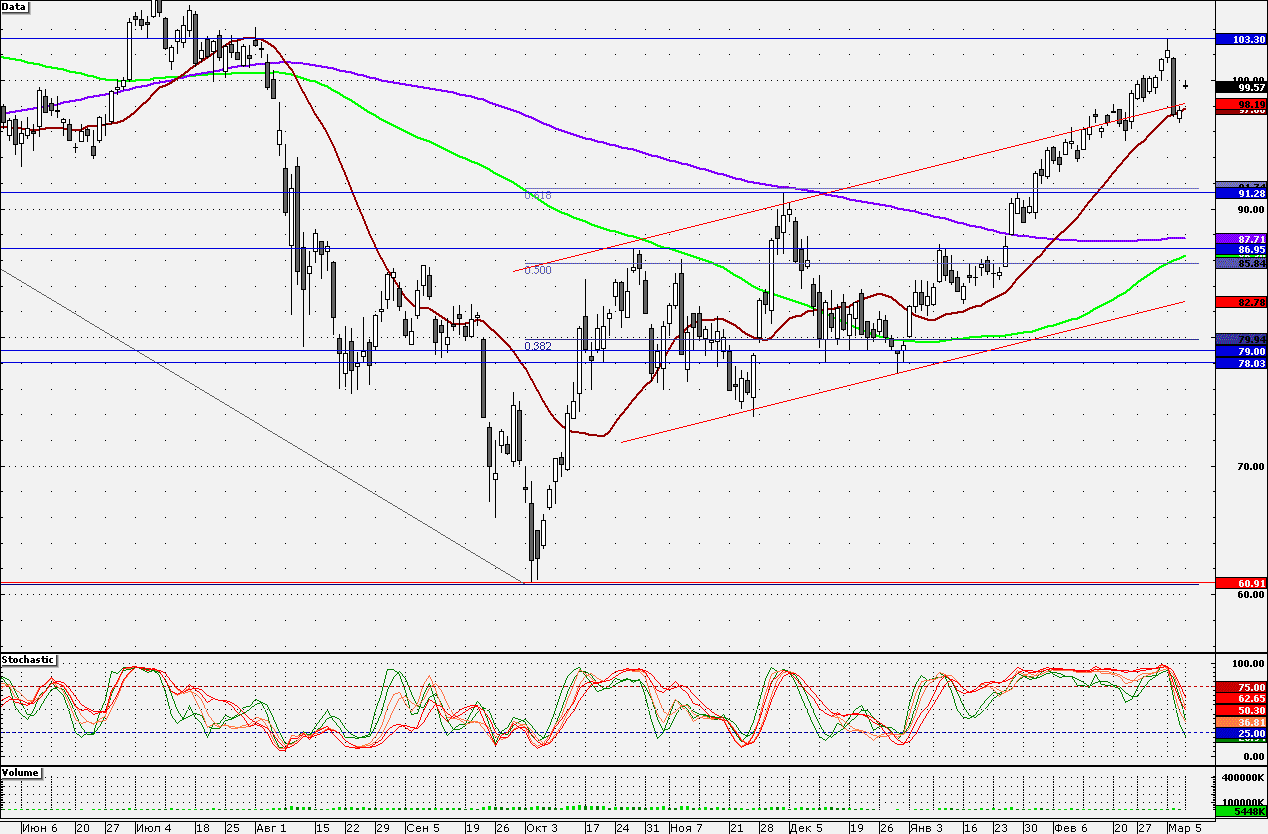Screen dimensions: 1268x834
Task: Click the red 98.19 price tag
Action: [x=1241, y=104]
